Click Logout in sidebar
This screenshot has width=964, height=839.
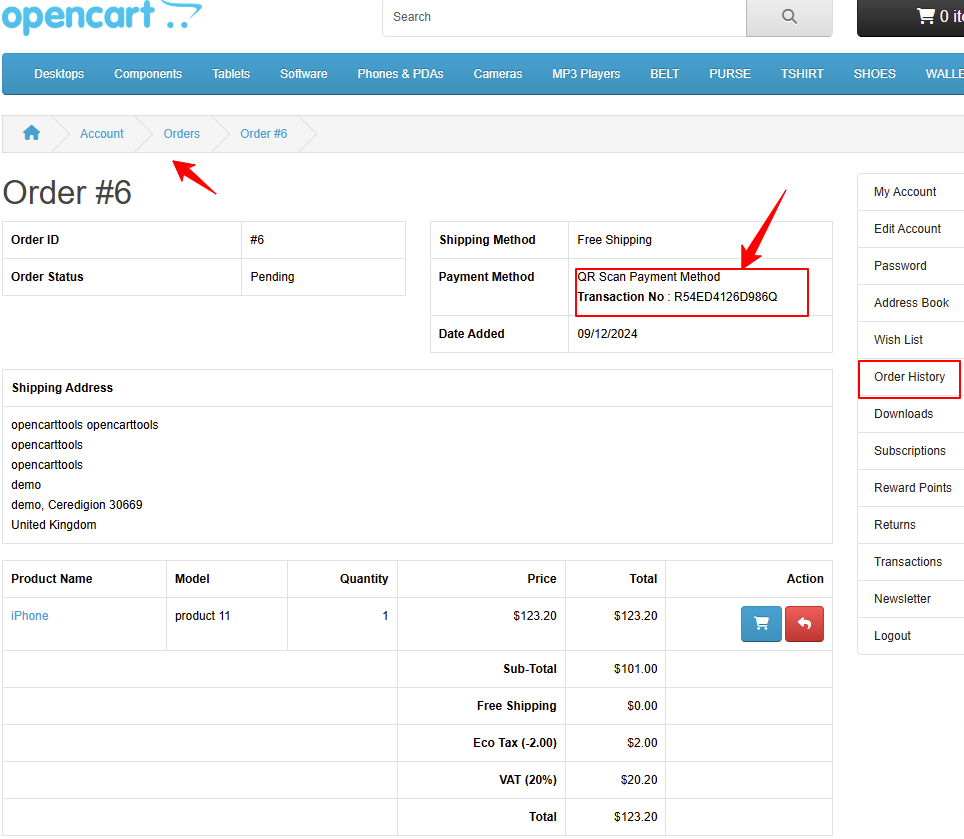tap(911, 636)
